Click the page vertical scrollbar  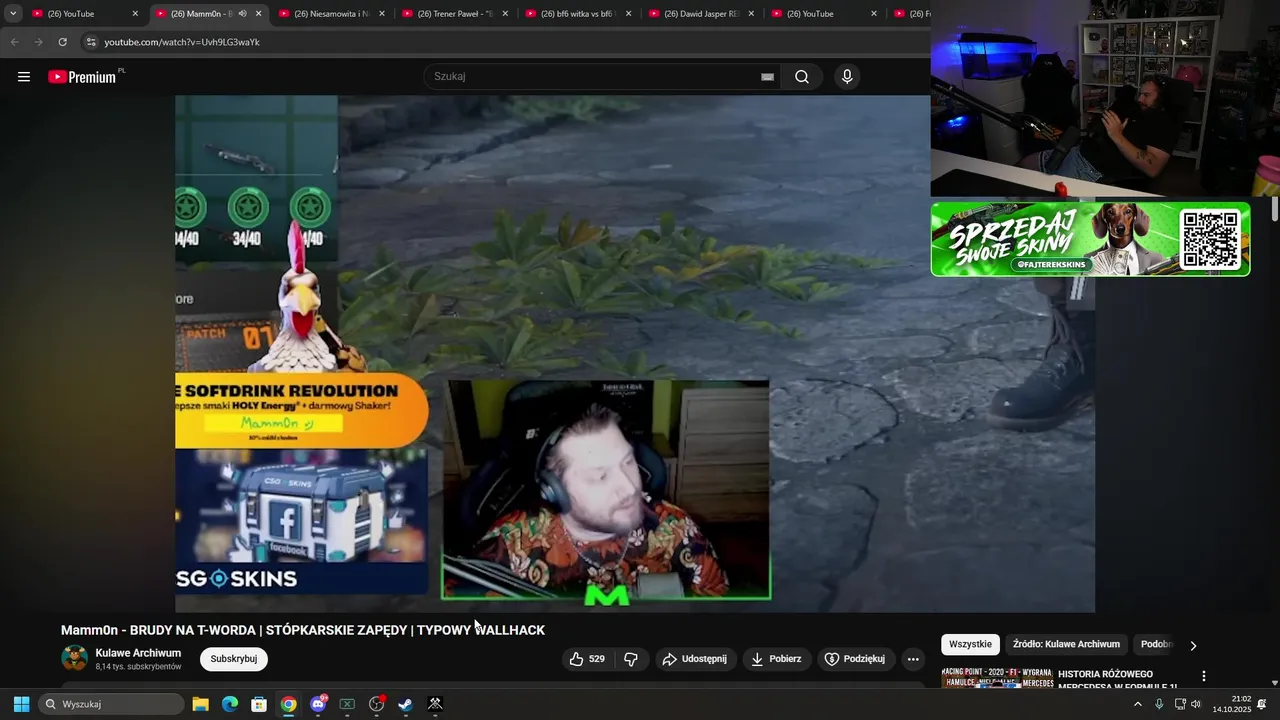point(1275,209)
